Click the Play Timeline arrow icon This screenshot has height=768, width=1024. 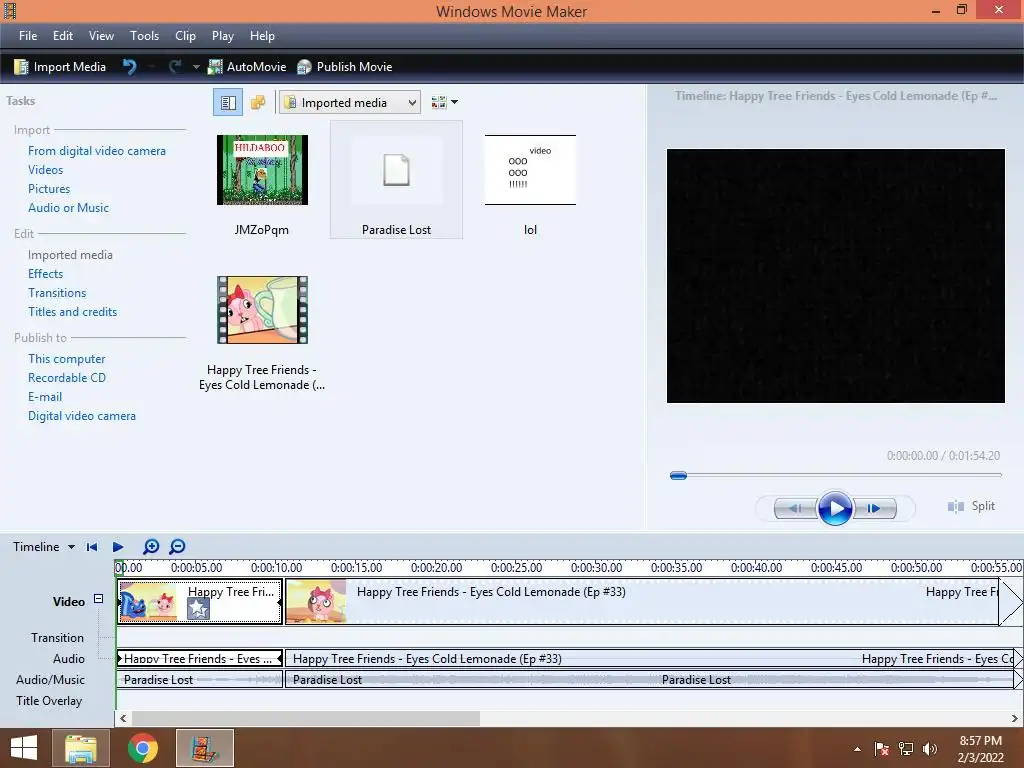coord(118,547)
